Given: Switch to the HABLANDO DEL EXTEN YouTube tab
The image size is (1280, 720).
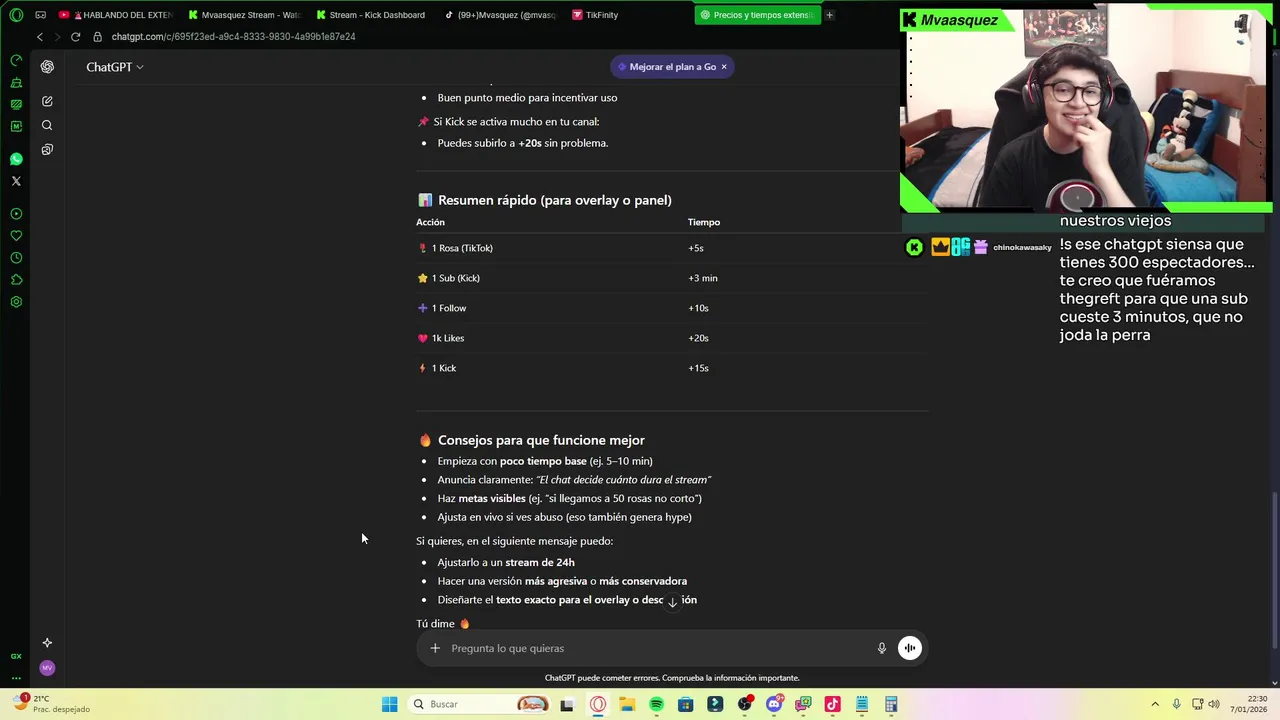Looking at the screenshot, I should click(x=116, y=15).
